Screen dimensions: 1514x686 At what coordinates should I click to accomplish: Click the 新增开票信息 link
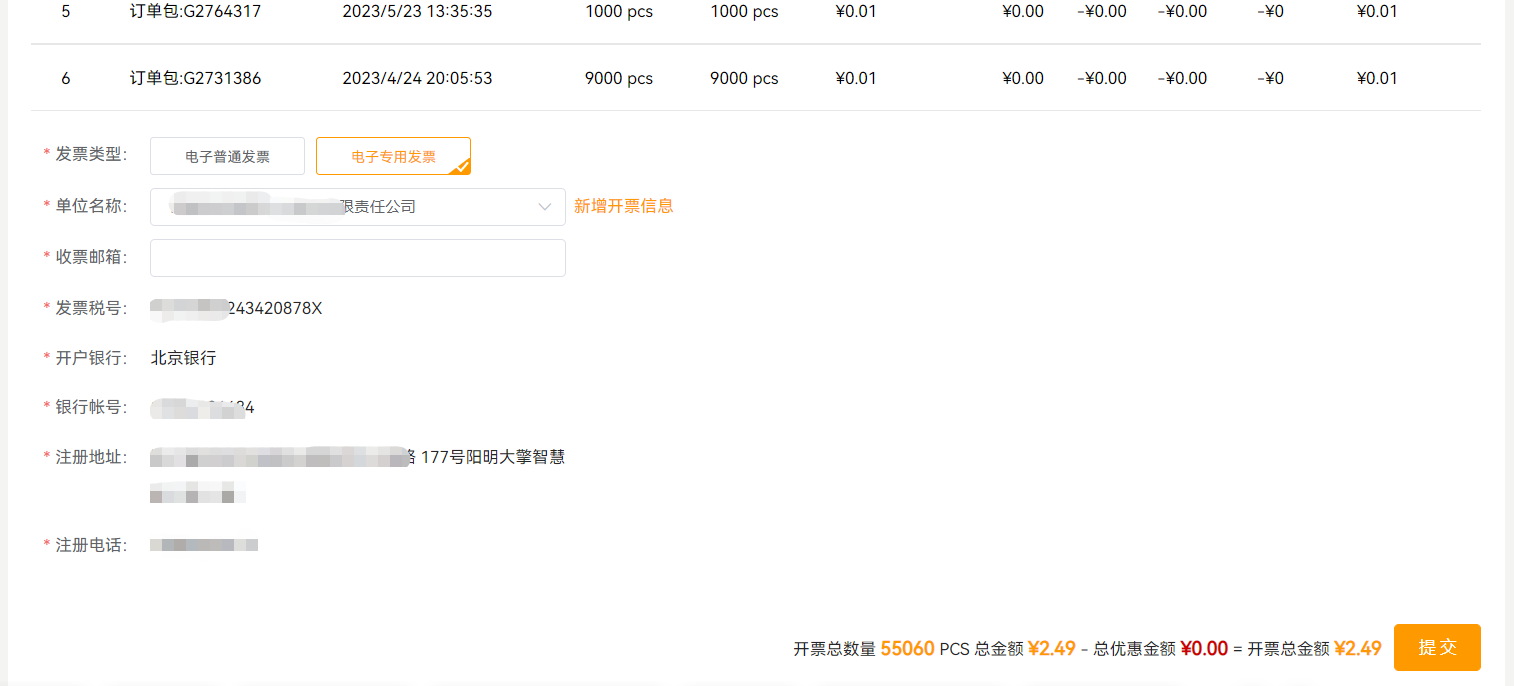pyautogui.click(x=623, y=206)
